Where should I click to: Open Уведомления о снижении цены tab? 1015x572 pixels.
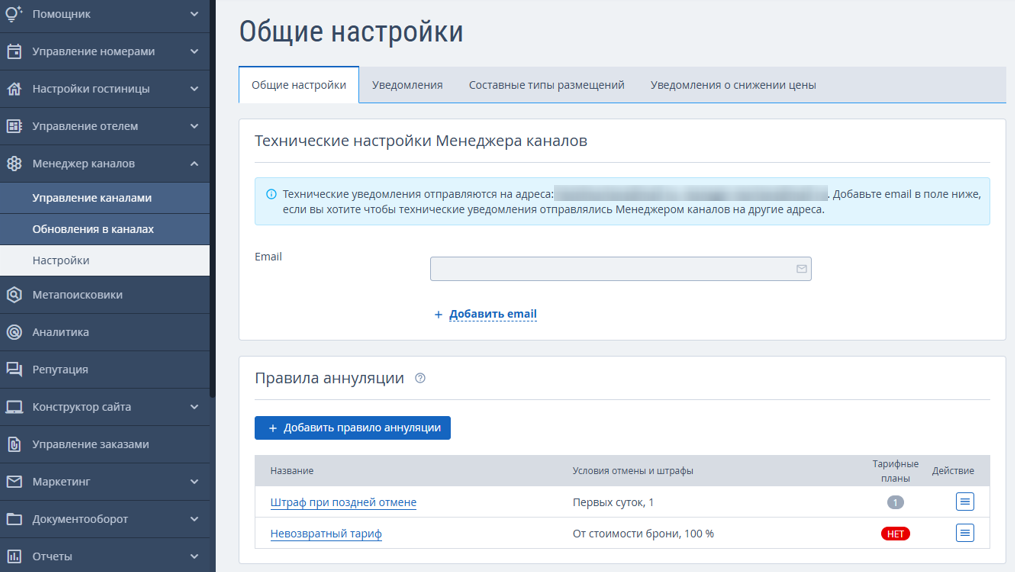[x=733, y=85]
